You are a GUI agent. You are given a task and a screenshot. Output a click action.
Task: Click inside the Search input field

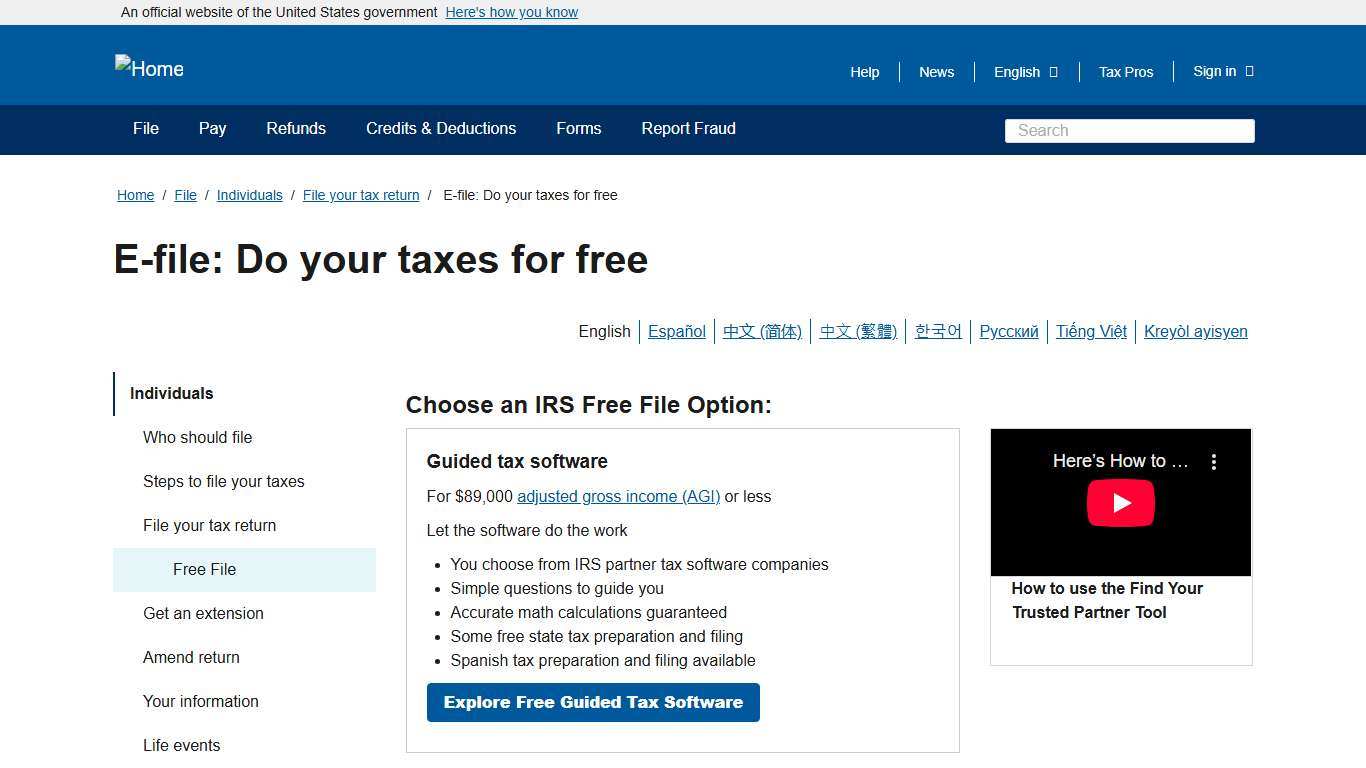1128,130
